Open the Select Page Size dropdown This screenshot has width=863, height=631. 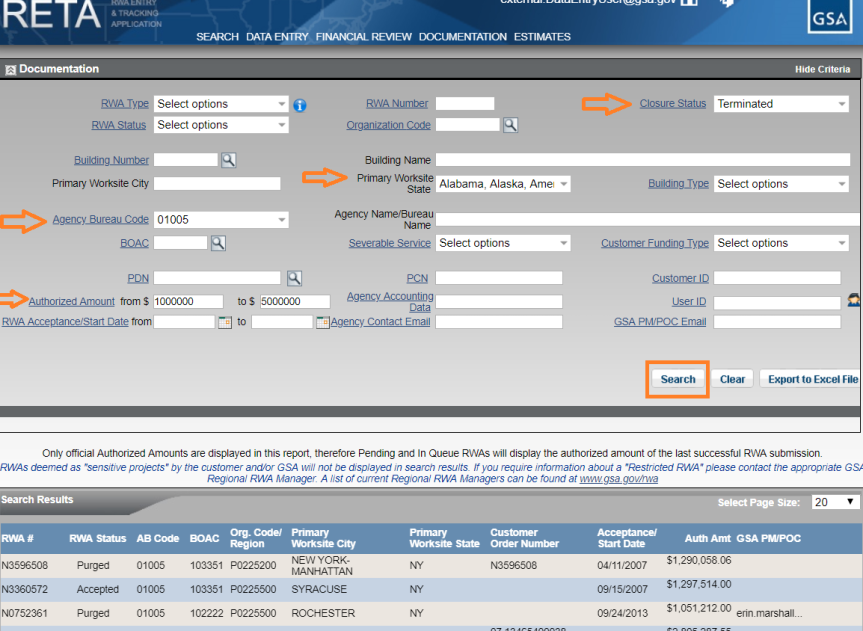click(x=833, y=500)
